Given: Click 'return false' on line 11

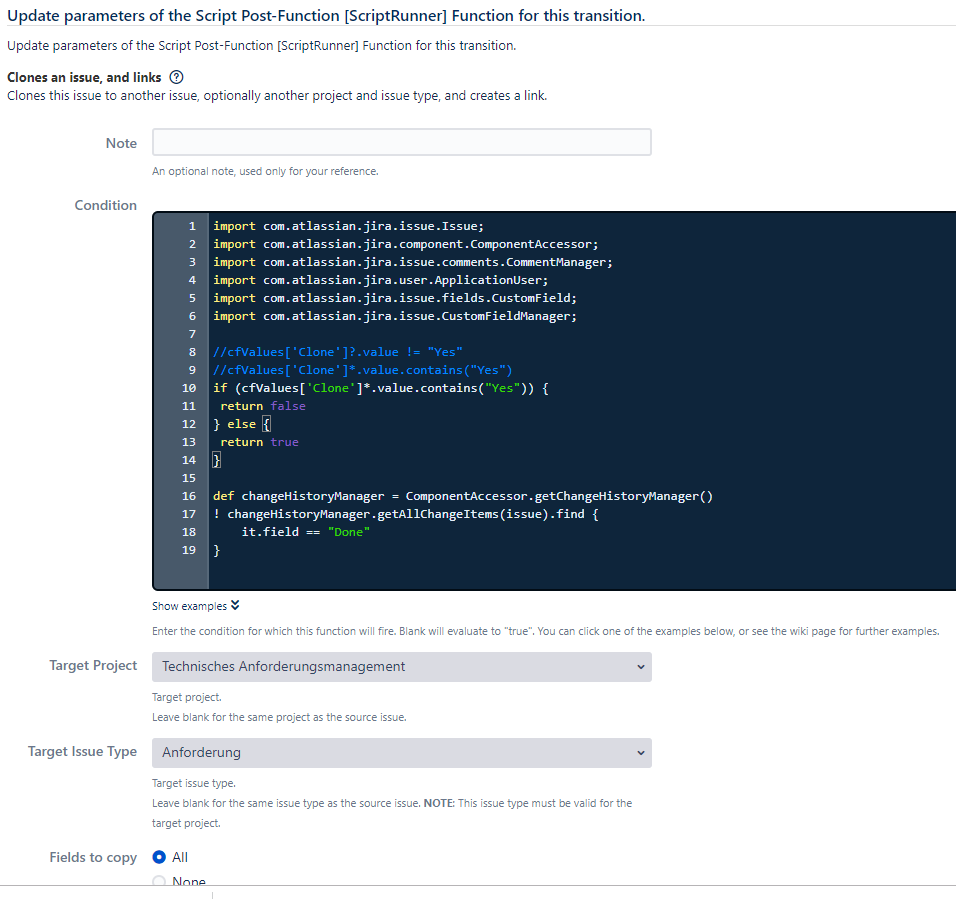Looking at the screenshot, I should point(263,406).
